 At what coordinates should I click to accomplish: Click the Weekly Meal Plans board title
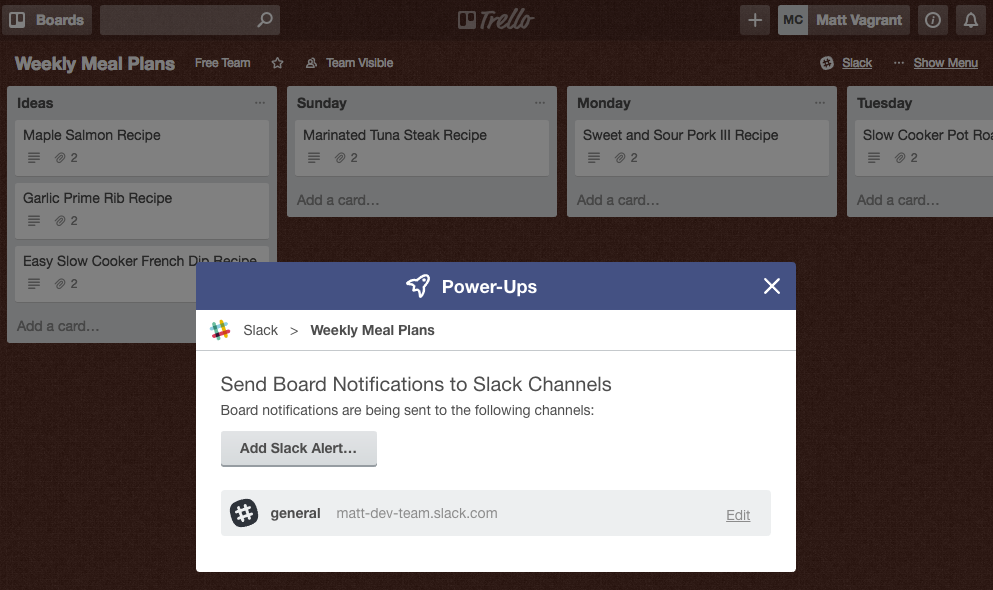(x=95, y=63)
